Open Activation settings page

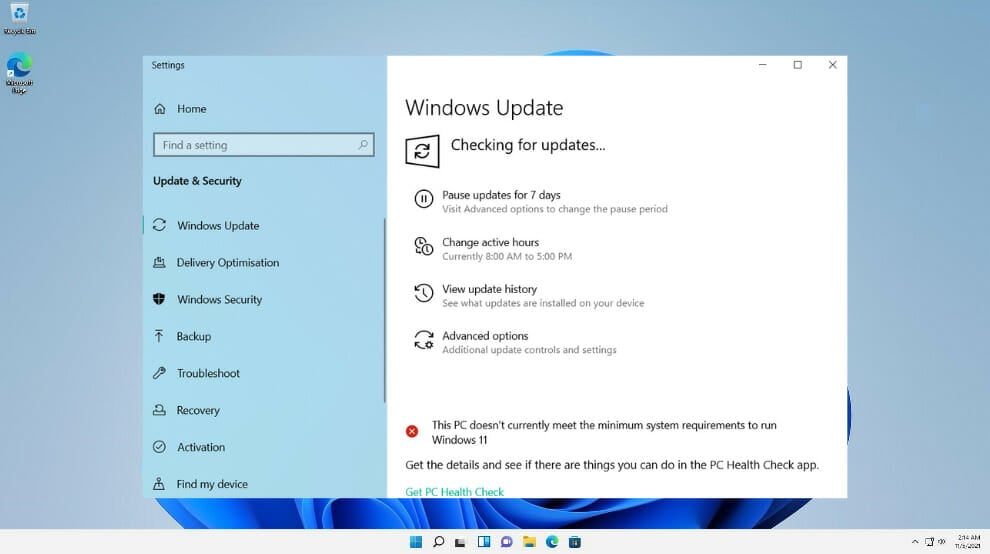click(201, 447)
